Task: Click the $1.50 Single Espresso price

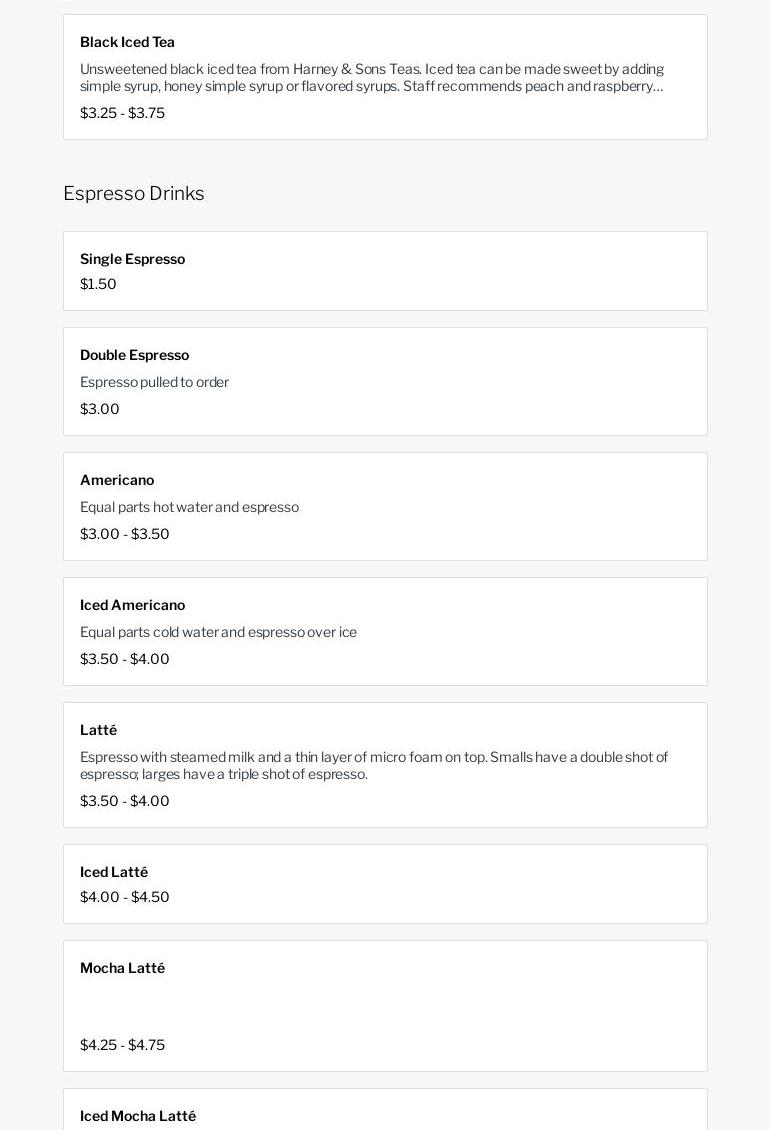Action: point(98,284)
